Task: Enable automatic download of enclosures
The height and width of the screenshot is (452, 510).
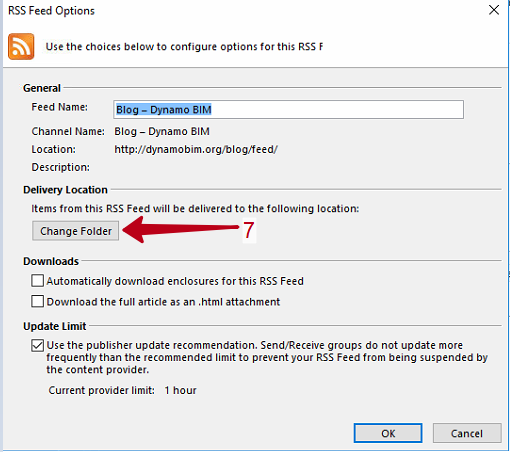Action: click(x=37, y=281)
